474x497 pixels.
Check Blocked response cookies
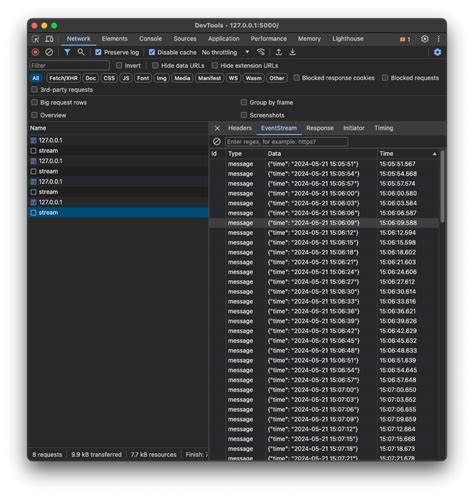(296, 78)
